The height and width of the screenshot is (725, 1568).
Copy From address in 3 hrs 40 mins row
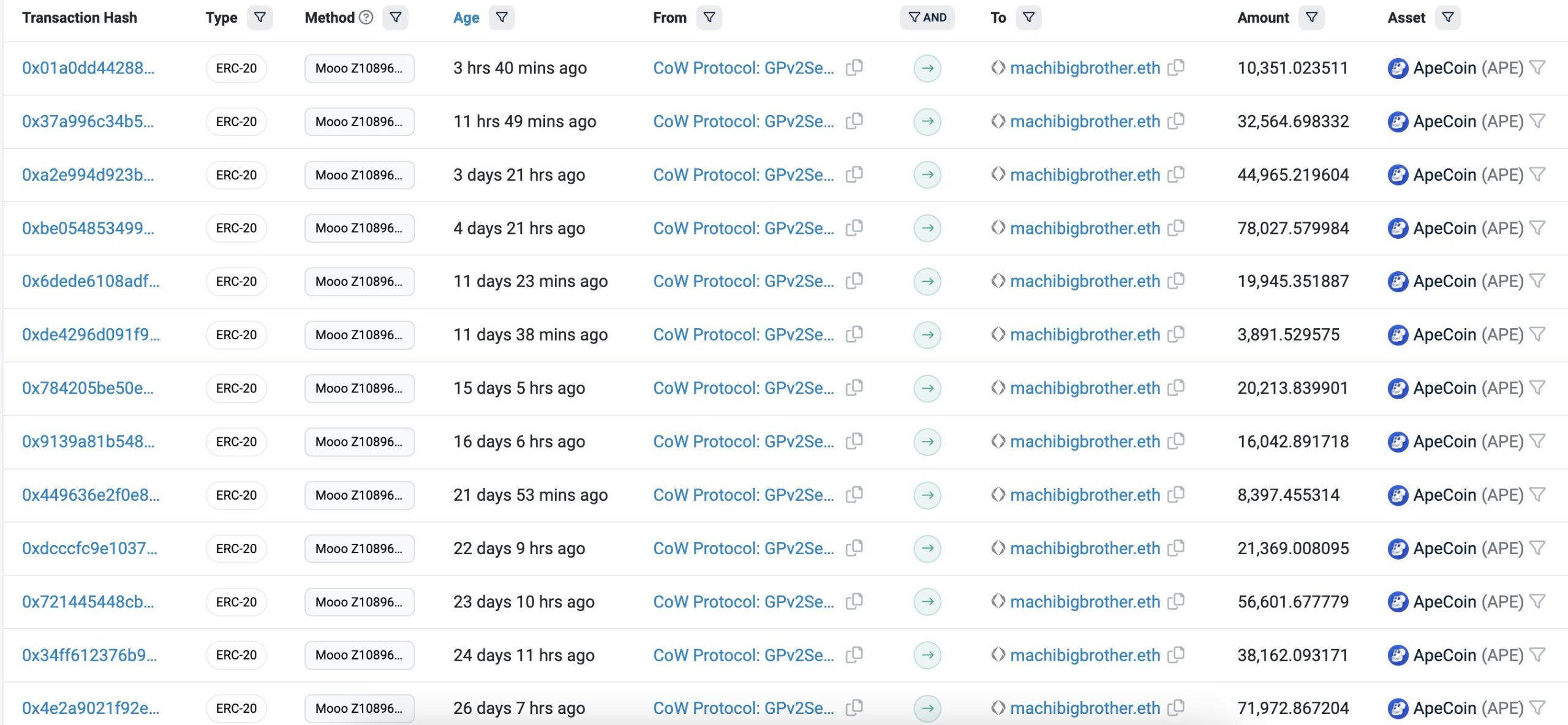point(854,67)
